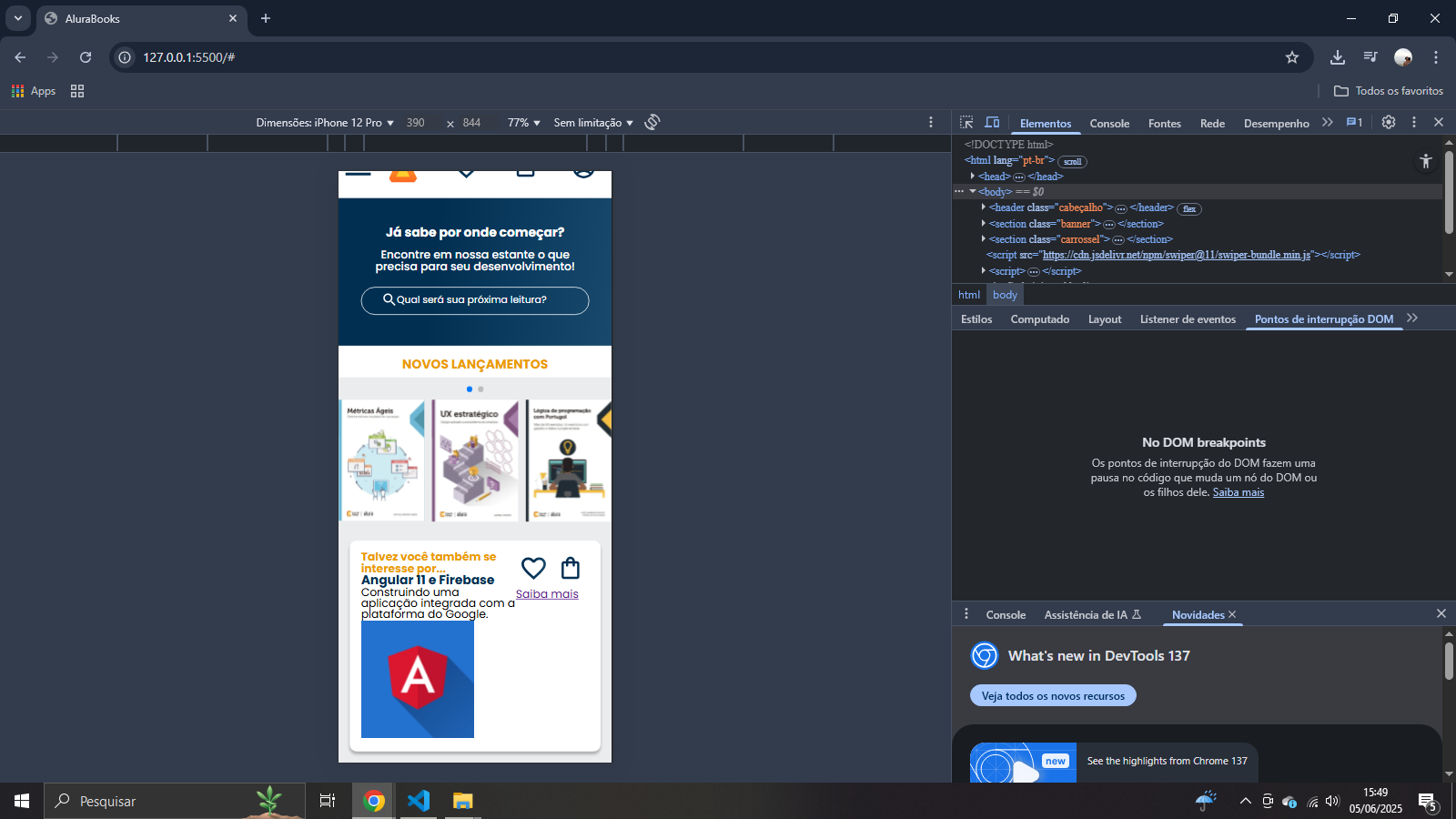Image resolution: width=1456 pixels, height=819 pixels.
Task: Click the scroll badge on html
Action: click(x=1073, y=162)
